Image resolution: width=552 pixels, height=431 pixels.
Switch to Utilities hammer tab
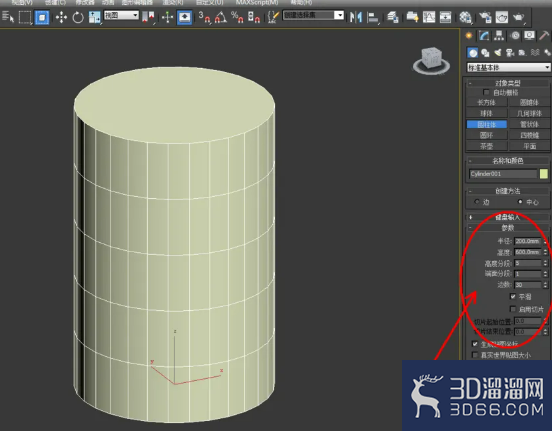tap(544, 36)
